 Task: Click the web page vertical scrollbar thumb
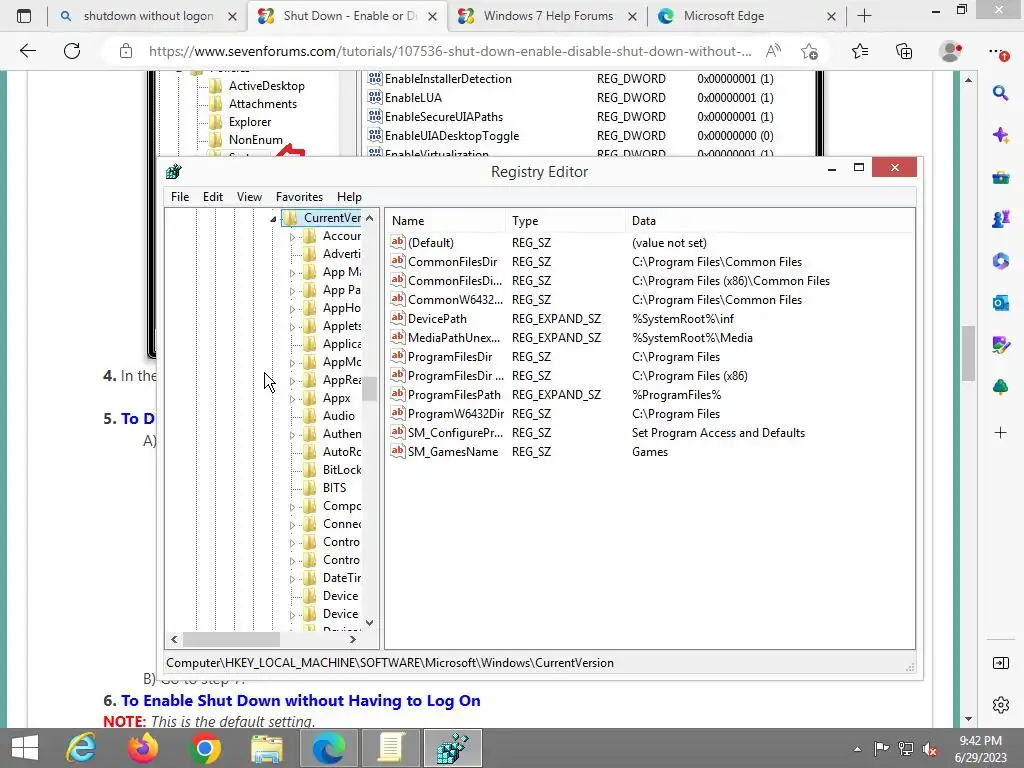[x=968, y=353]
